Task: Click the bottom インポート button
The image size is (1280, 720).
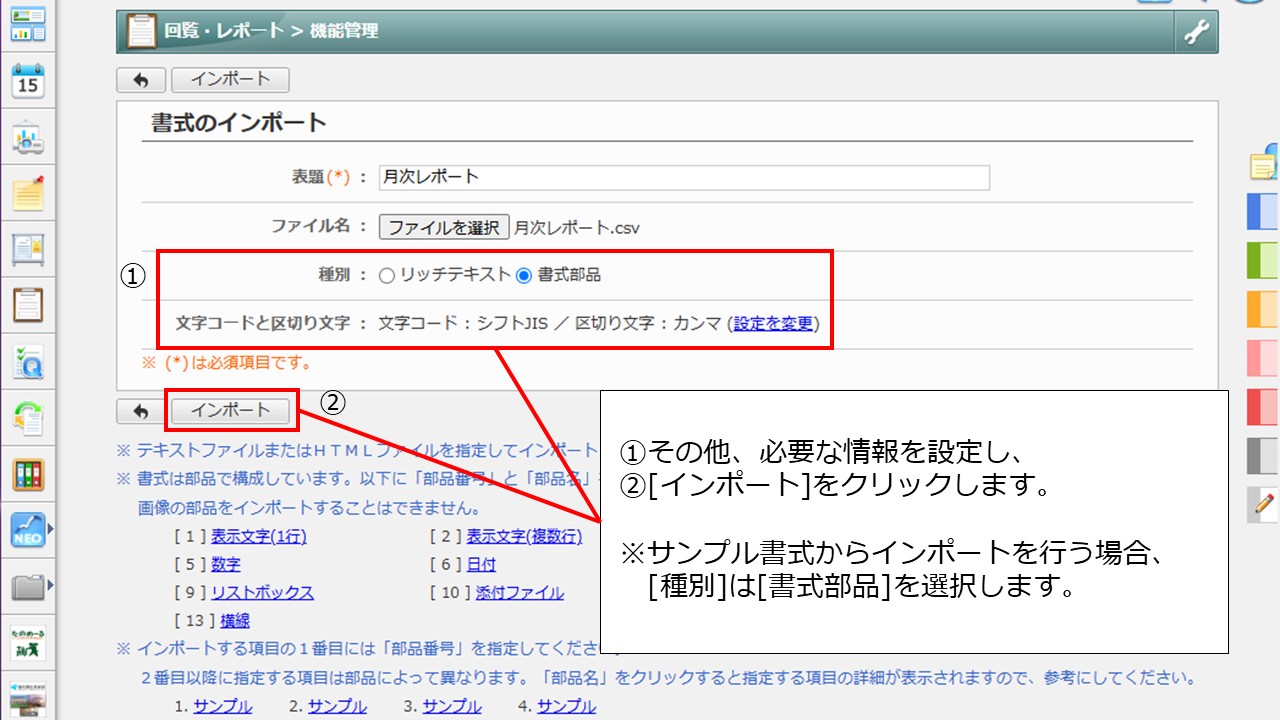Action: coord(231,410)
